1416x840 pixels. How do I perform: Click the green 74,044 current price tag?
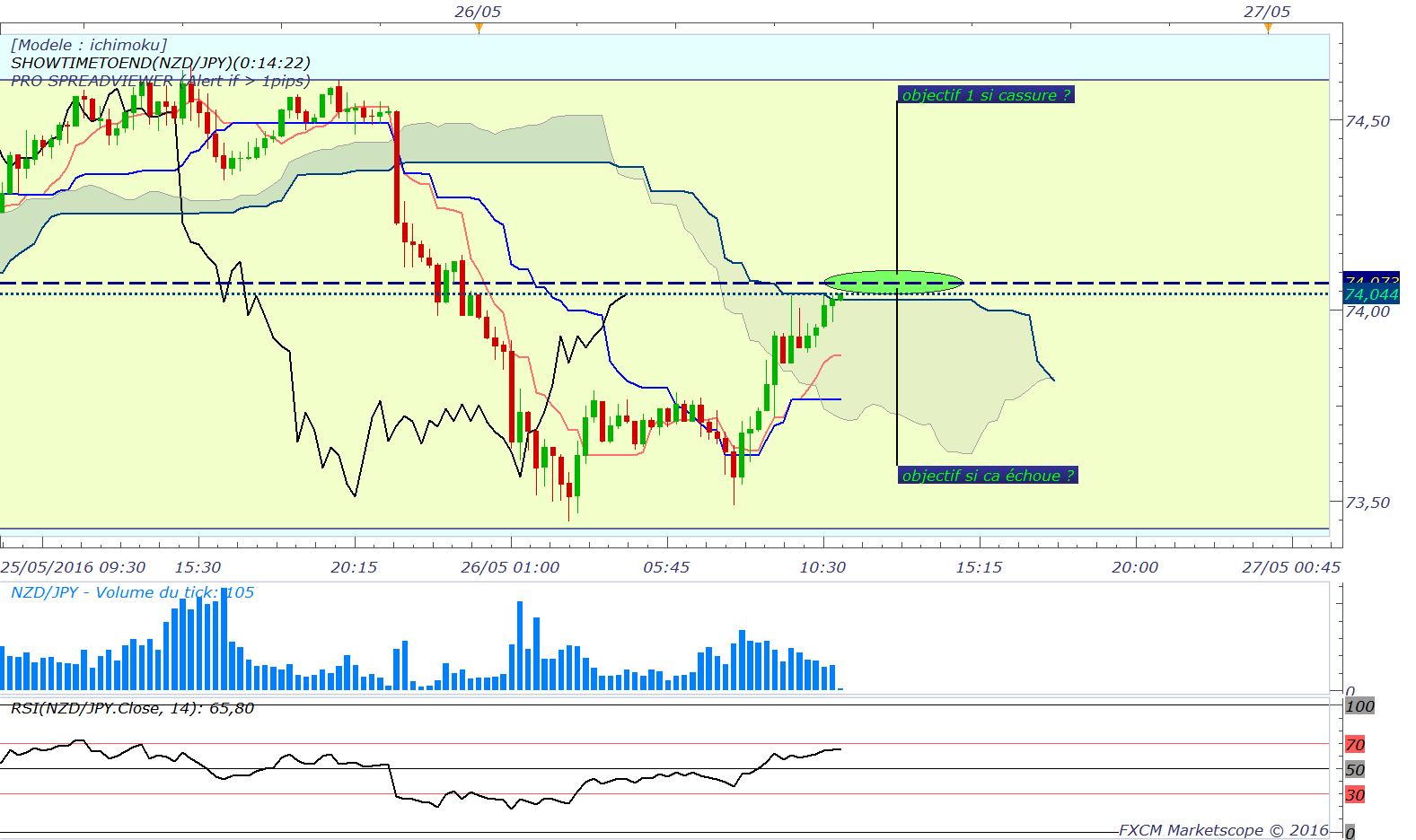(x=1371, y=294)
